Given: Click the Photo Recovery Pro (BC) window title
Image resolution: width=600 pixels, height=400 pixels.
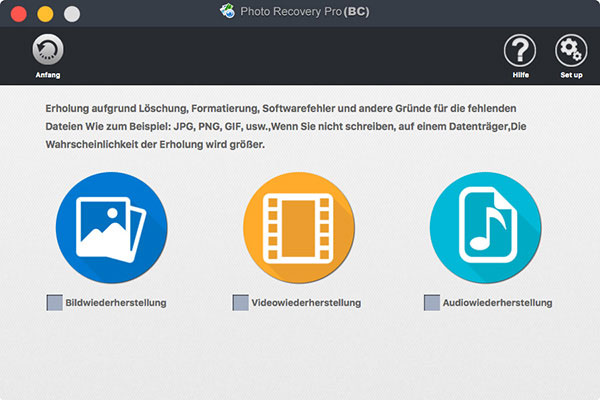Looking at the screenshot, I should [305, 11].
